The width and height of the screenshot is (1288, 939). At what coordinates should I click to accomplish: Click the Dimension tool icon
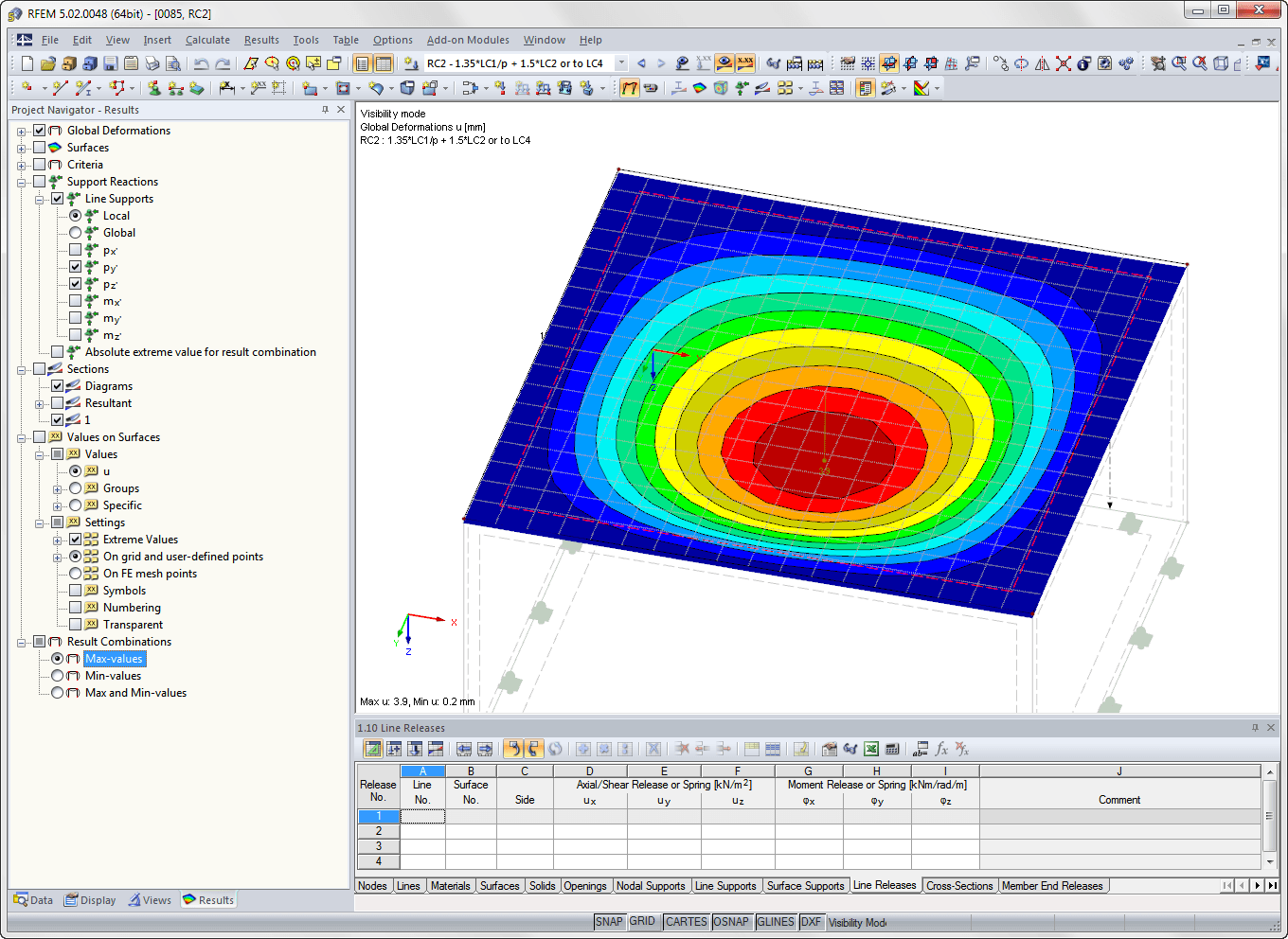[227, 87]
